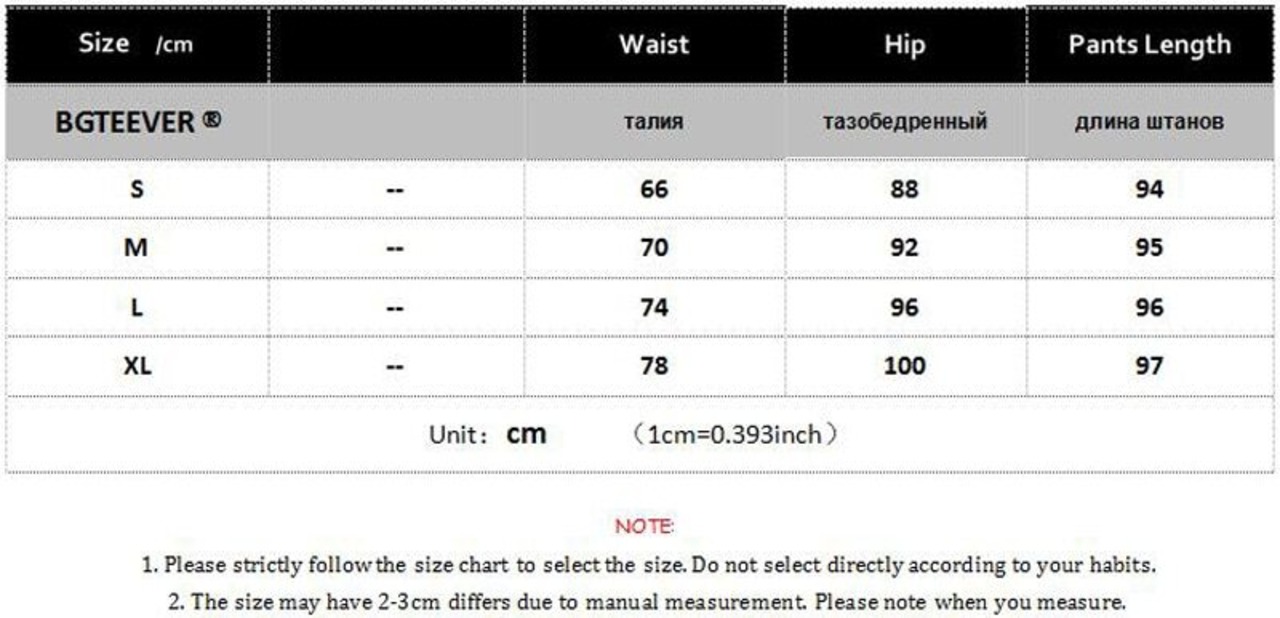Click the длина штанов label
Image resolution: width=1280 pixels, height=618 pixels.
(1149, 122)
